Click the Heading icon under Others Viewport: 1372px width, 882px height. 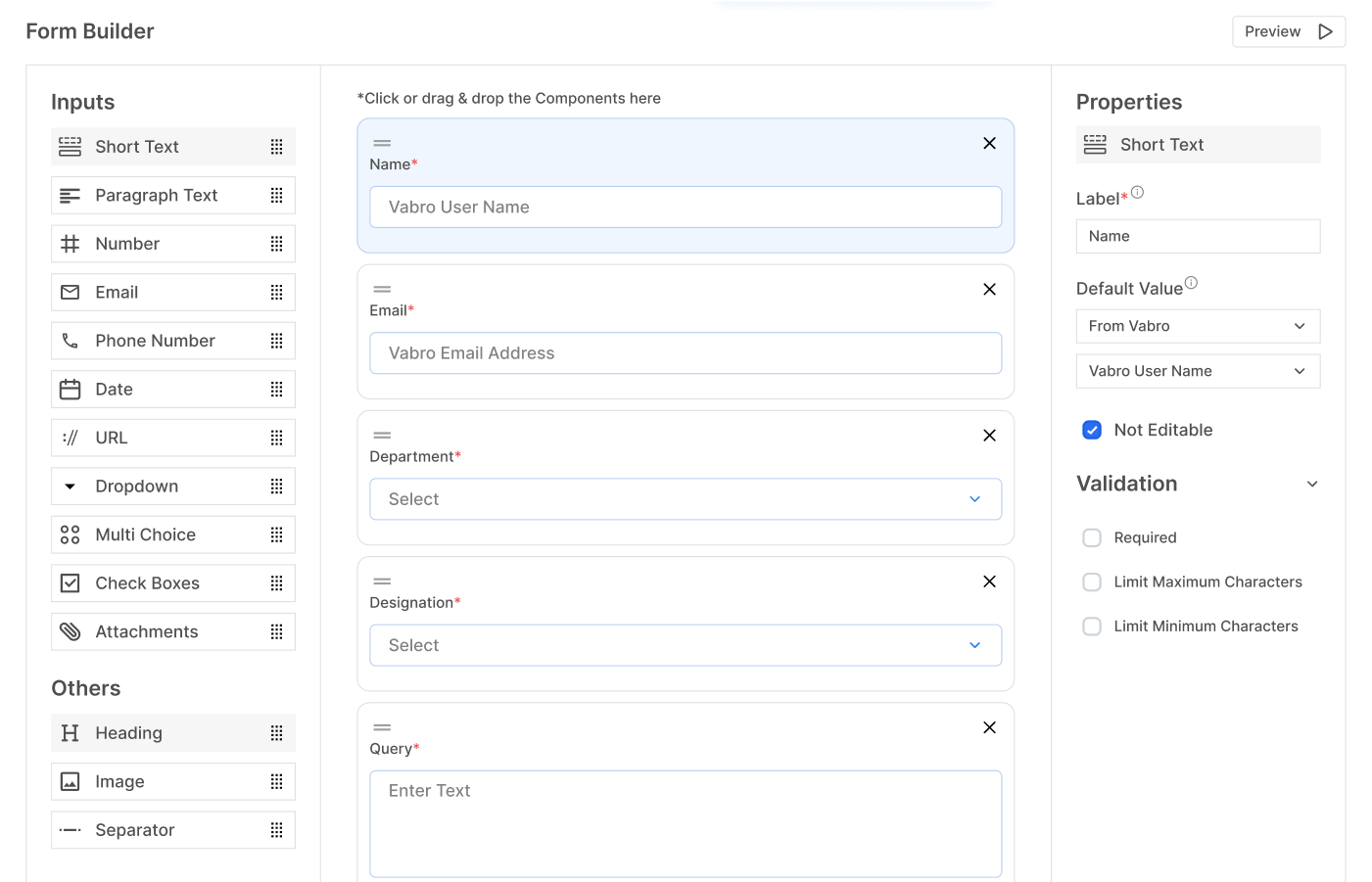[70, 732]
